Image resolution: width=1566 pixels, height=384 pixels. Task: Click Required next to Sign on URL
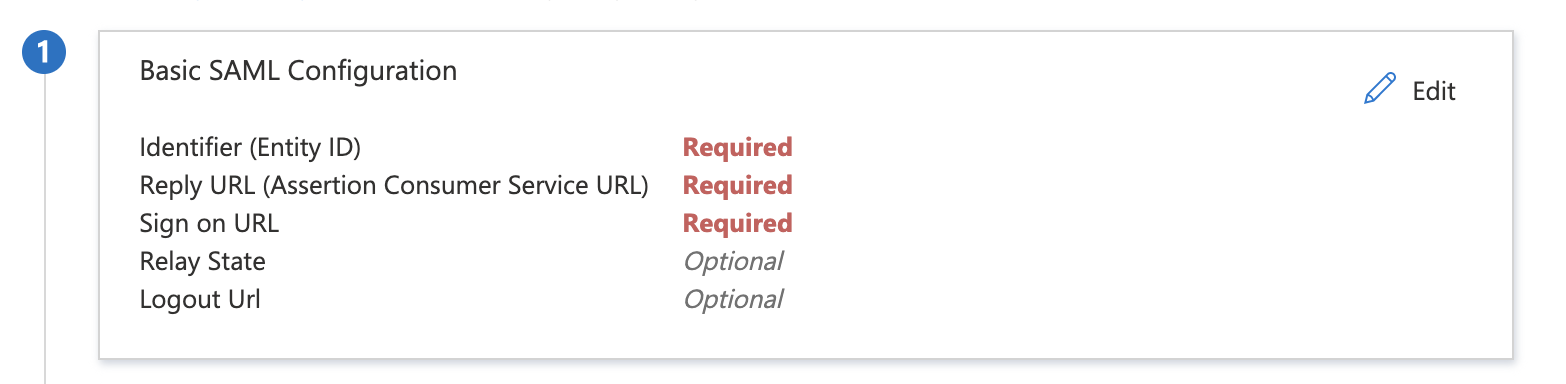[x=737, y=223]
